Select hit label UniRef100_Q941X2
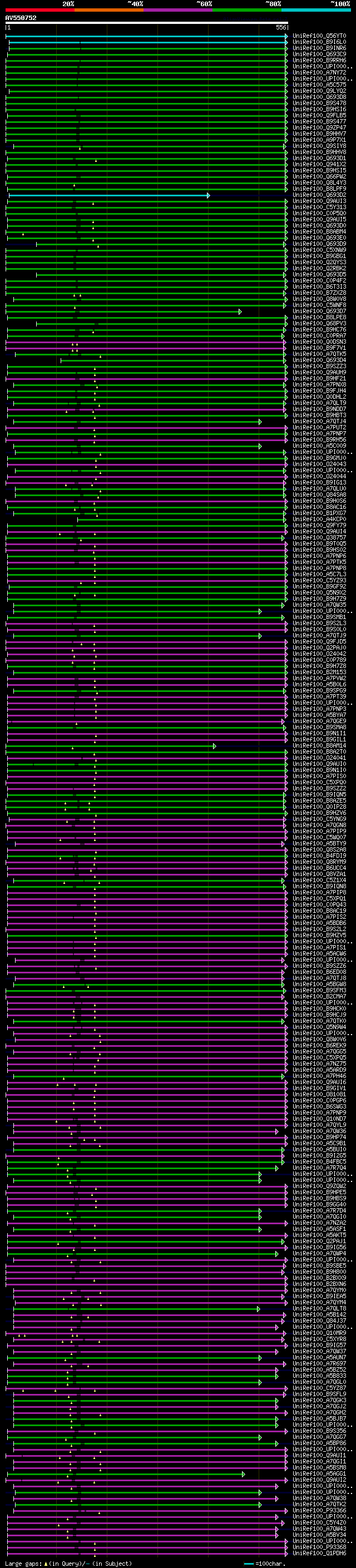 click(319, 164)
